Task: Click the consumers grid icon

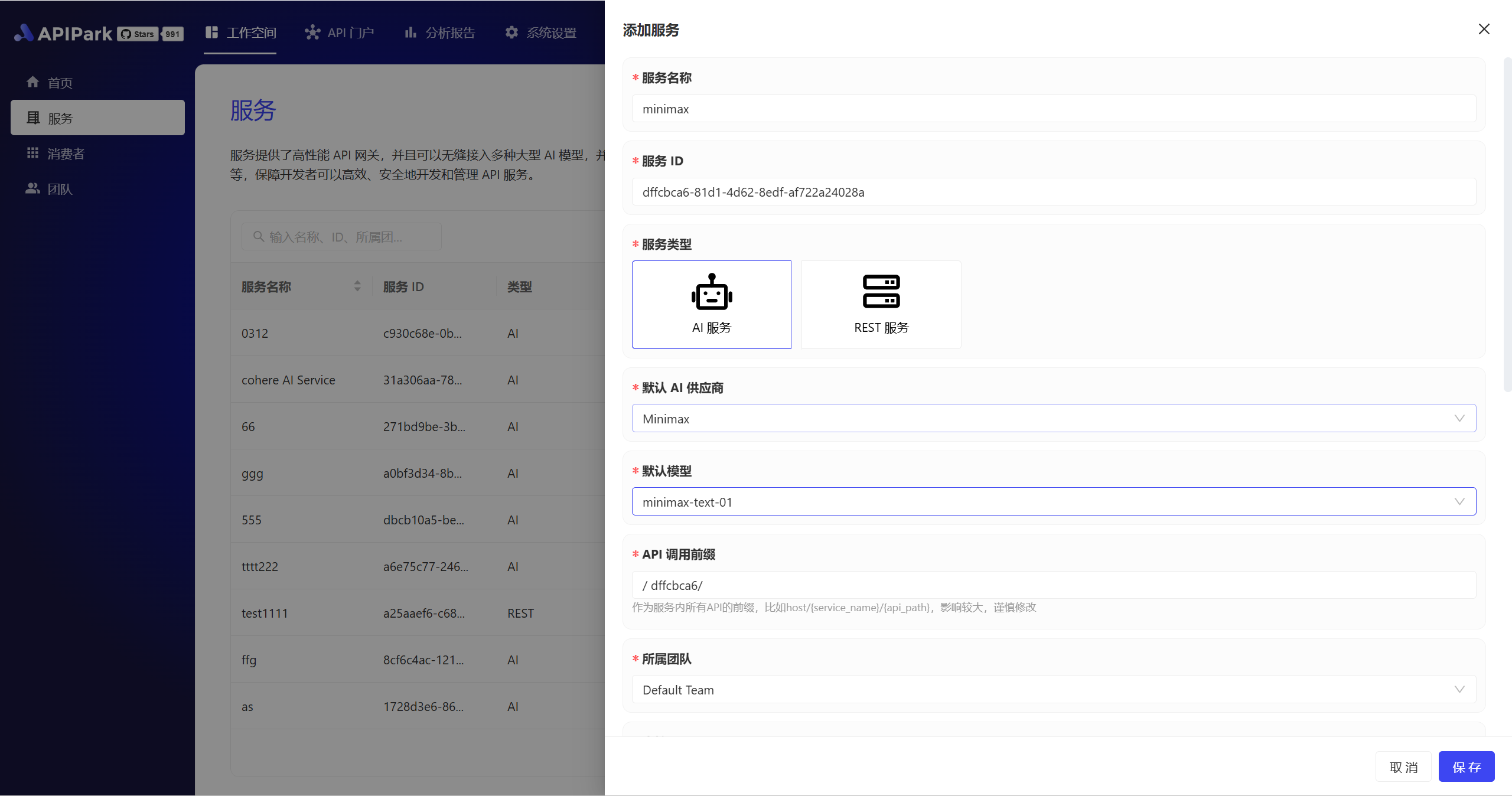Action: (x=32, y=153)
